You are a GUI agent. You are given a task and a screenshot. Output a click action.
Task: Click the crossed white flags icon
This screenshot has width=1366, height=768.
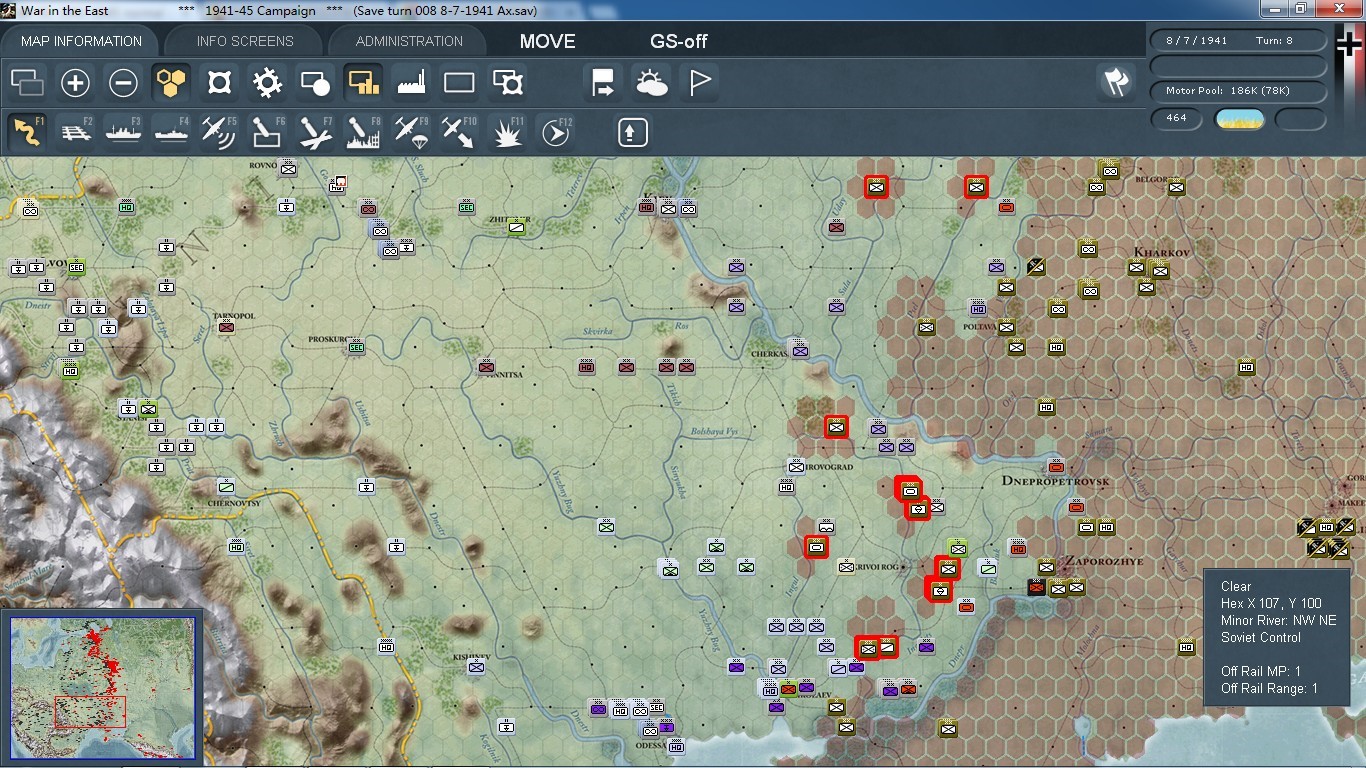(1116, 83)
